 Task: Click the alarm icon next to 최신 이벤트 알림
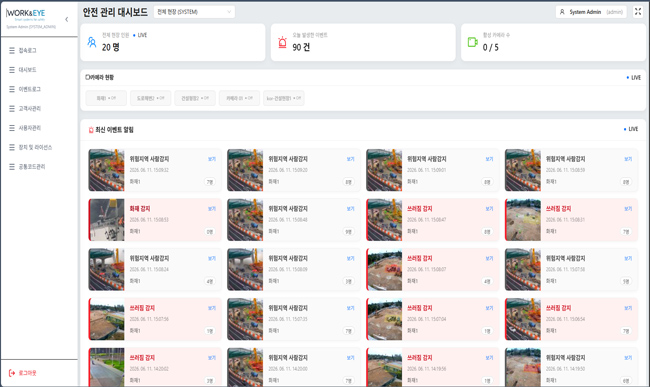(x=91, y=130)
